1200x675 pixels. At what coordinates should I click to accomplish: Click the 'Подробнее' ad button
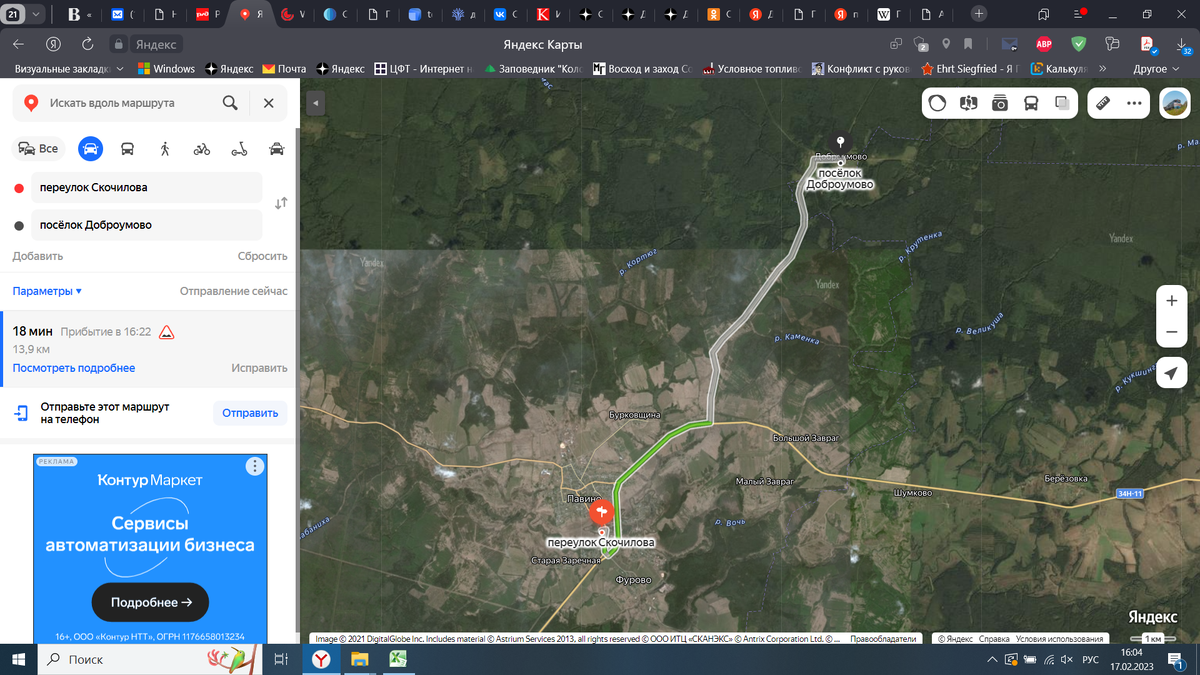click(x=150, y=603)
